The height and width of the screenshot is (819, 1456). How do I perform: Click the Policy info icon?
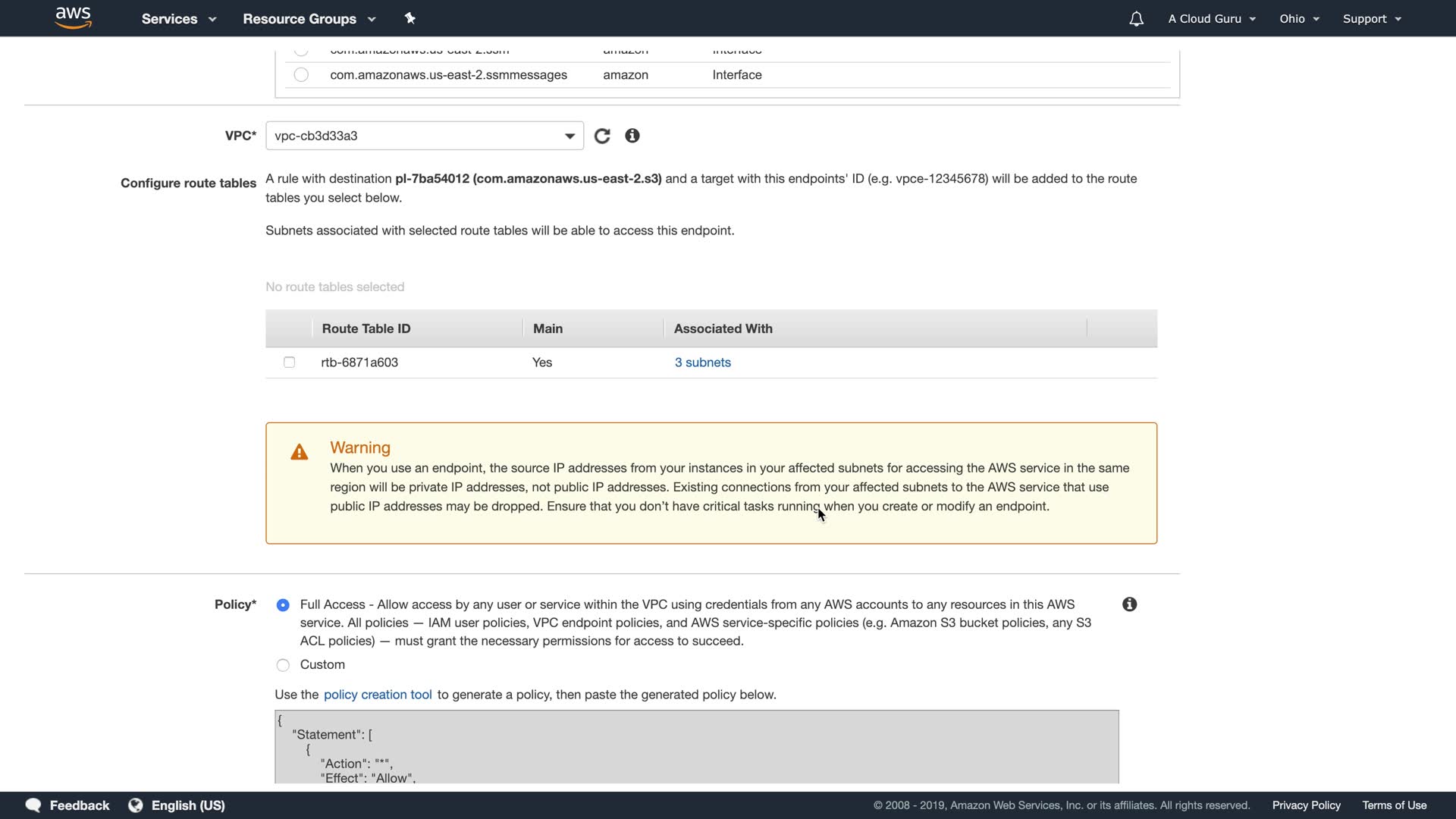1129,604
